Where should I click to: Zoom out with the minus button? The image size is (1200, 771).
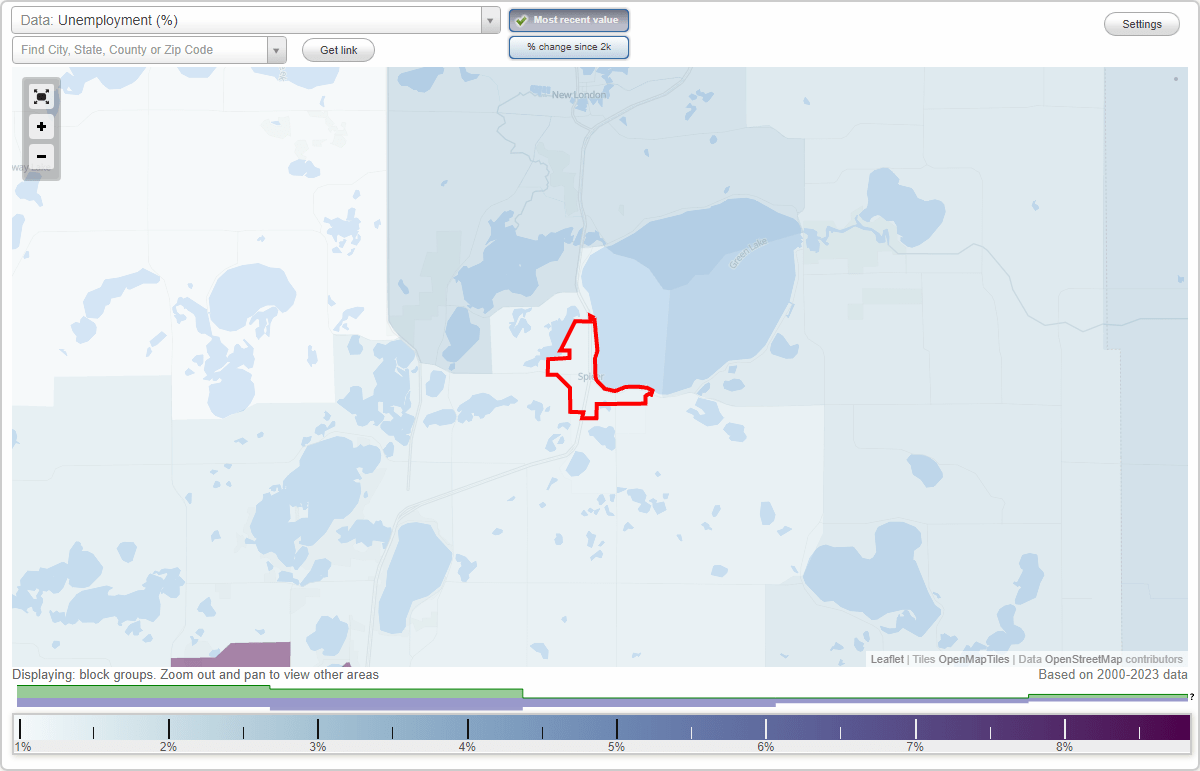point(41,157)
